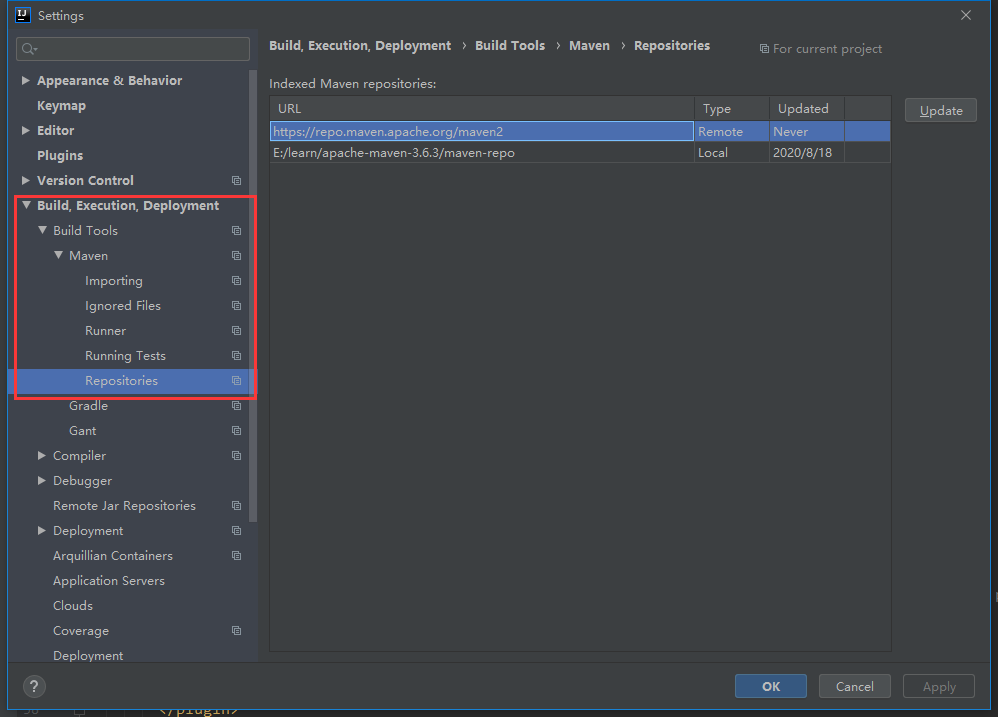
Task: Open the help question mark button
Action: coord(34,686)
